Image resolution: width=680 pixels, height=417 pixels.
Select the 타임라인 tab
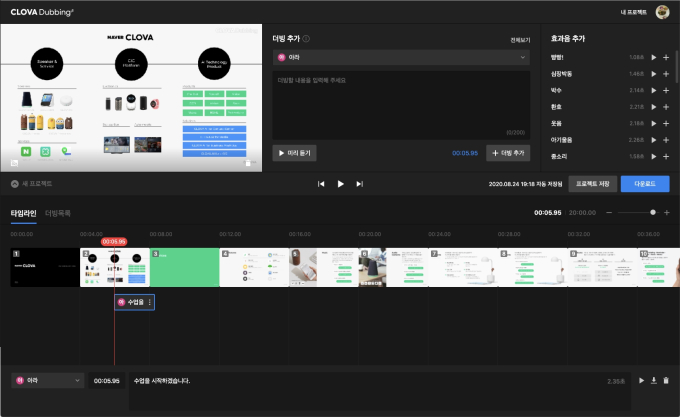pyautogui.click(x=23, y=213)
